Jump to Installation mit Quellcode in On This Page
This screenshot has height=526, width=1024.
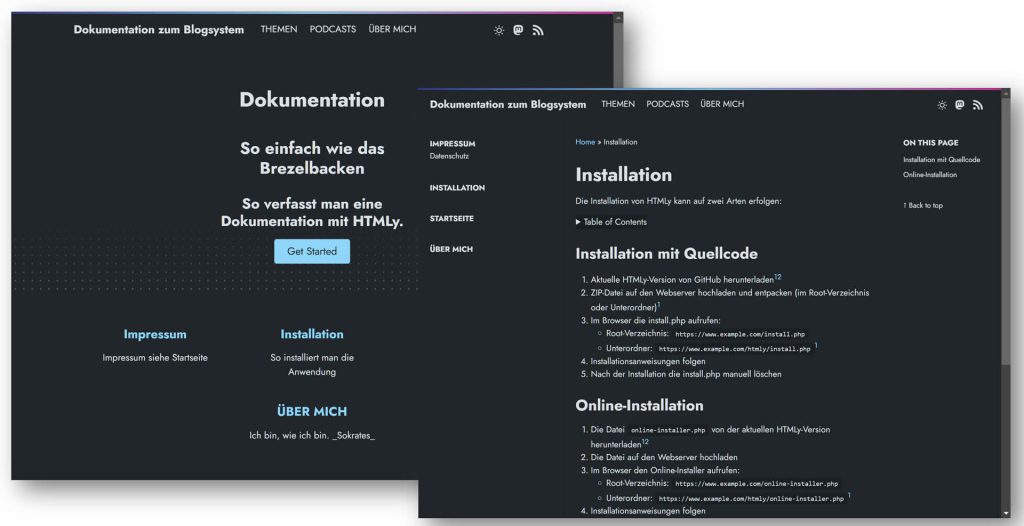click(x=942, y=159)
